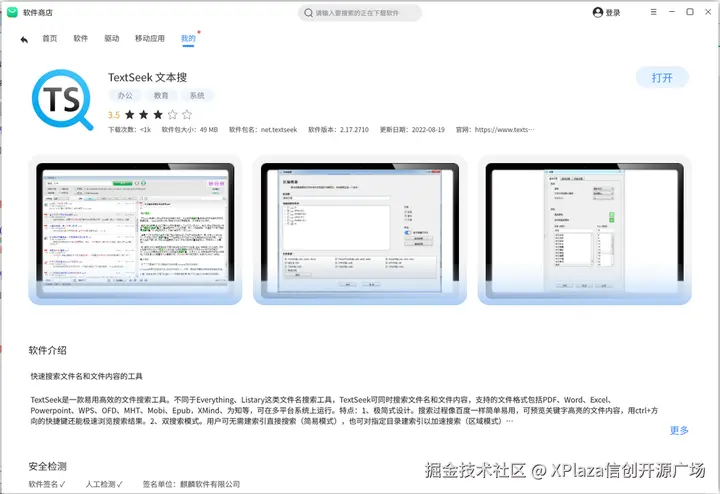
Task: Click the 更多 link
Action: [x=679, y=430]
